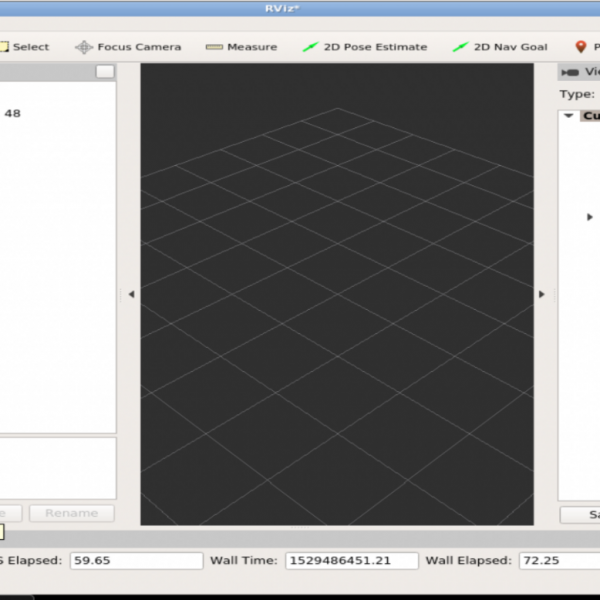Collapse the right Views panel arrow
This screenshot has height=600, width=600.
(541, 294)
